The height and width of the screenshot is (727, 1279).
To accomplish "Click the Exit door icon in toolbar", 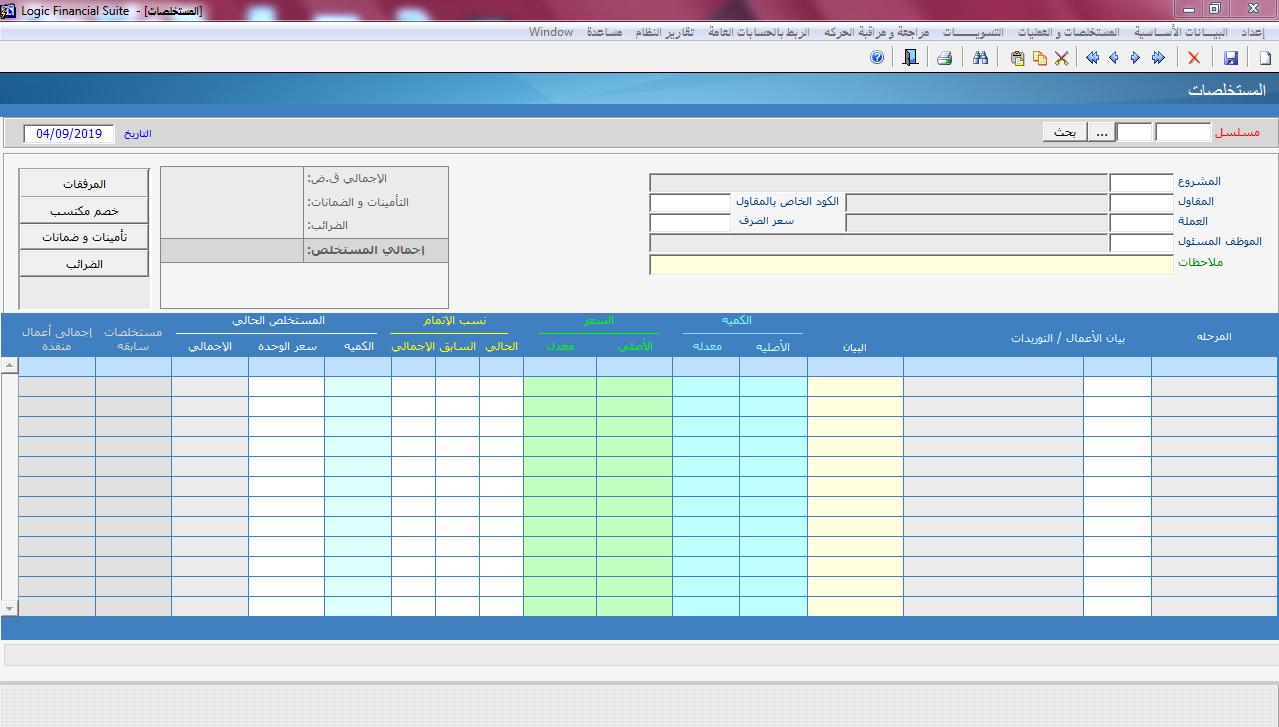I will [909, 58].
